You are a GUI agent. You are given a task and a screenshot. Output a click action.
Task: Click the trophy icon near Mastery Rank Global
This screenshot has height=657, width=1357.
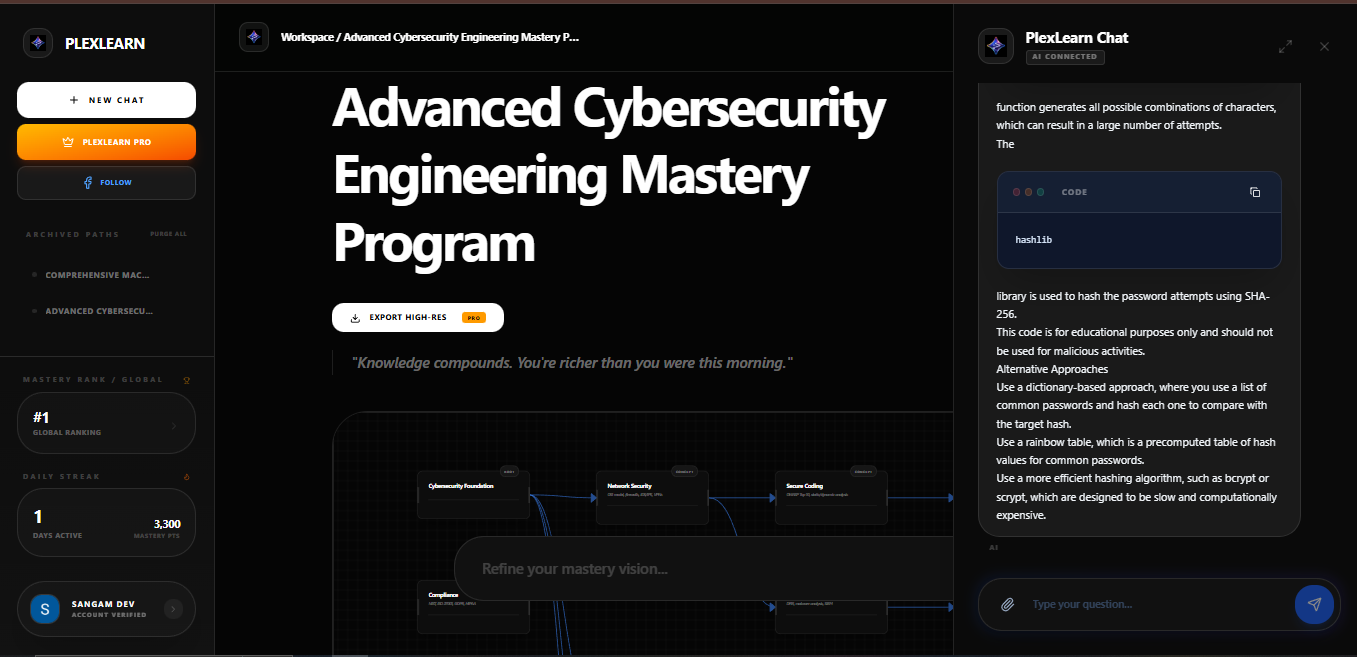pyautogui.click(x=186, y=379)
